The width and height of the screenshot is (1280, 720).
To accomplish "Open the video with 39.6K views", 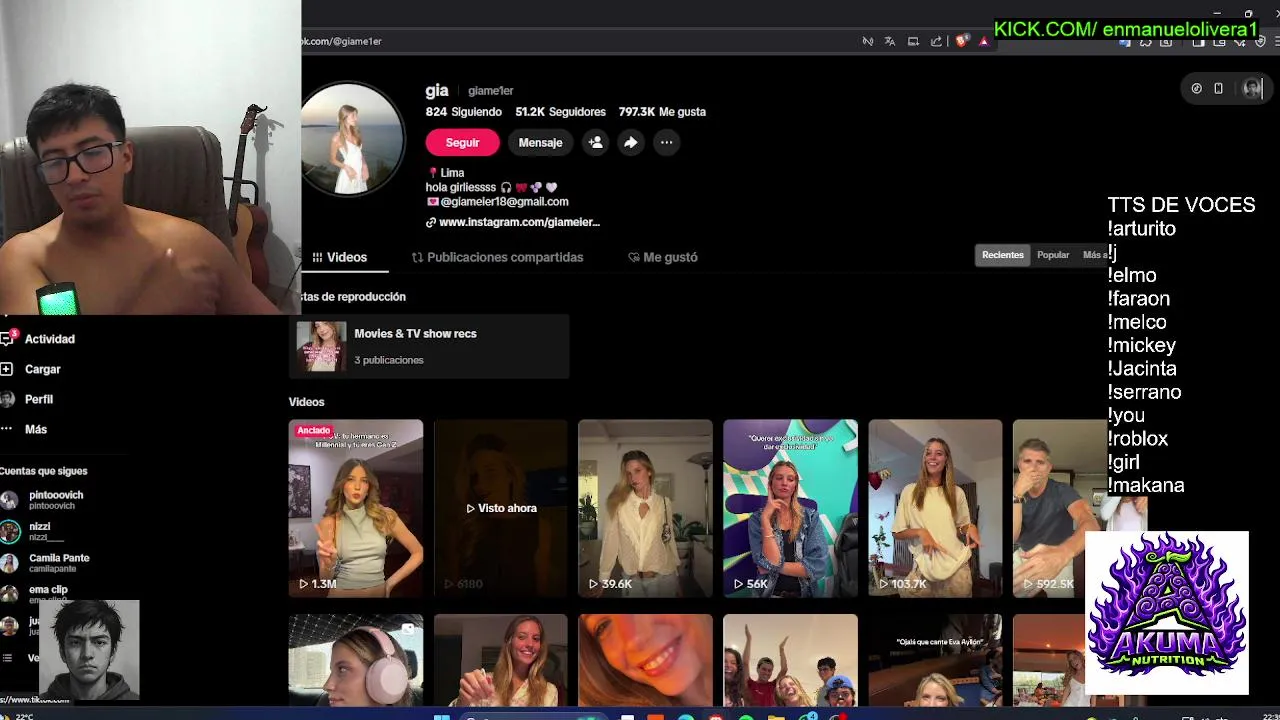I will point(645,508).
